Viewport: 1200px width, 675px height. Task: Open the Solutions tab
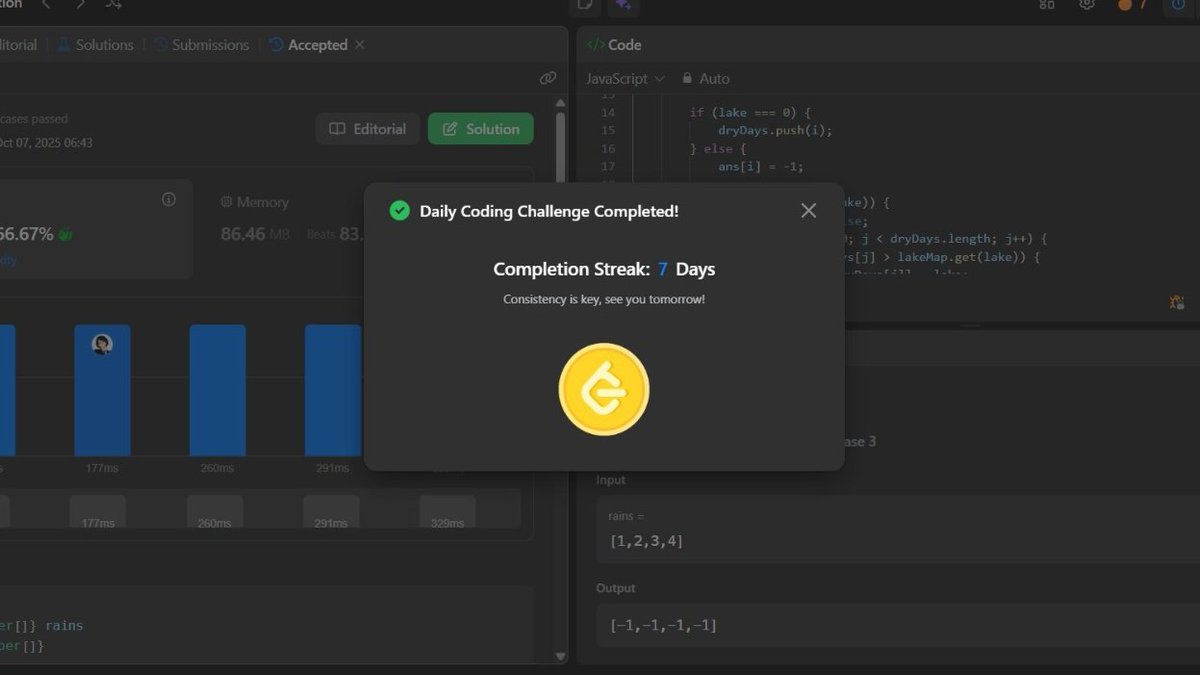(x=96, y=45)
